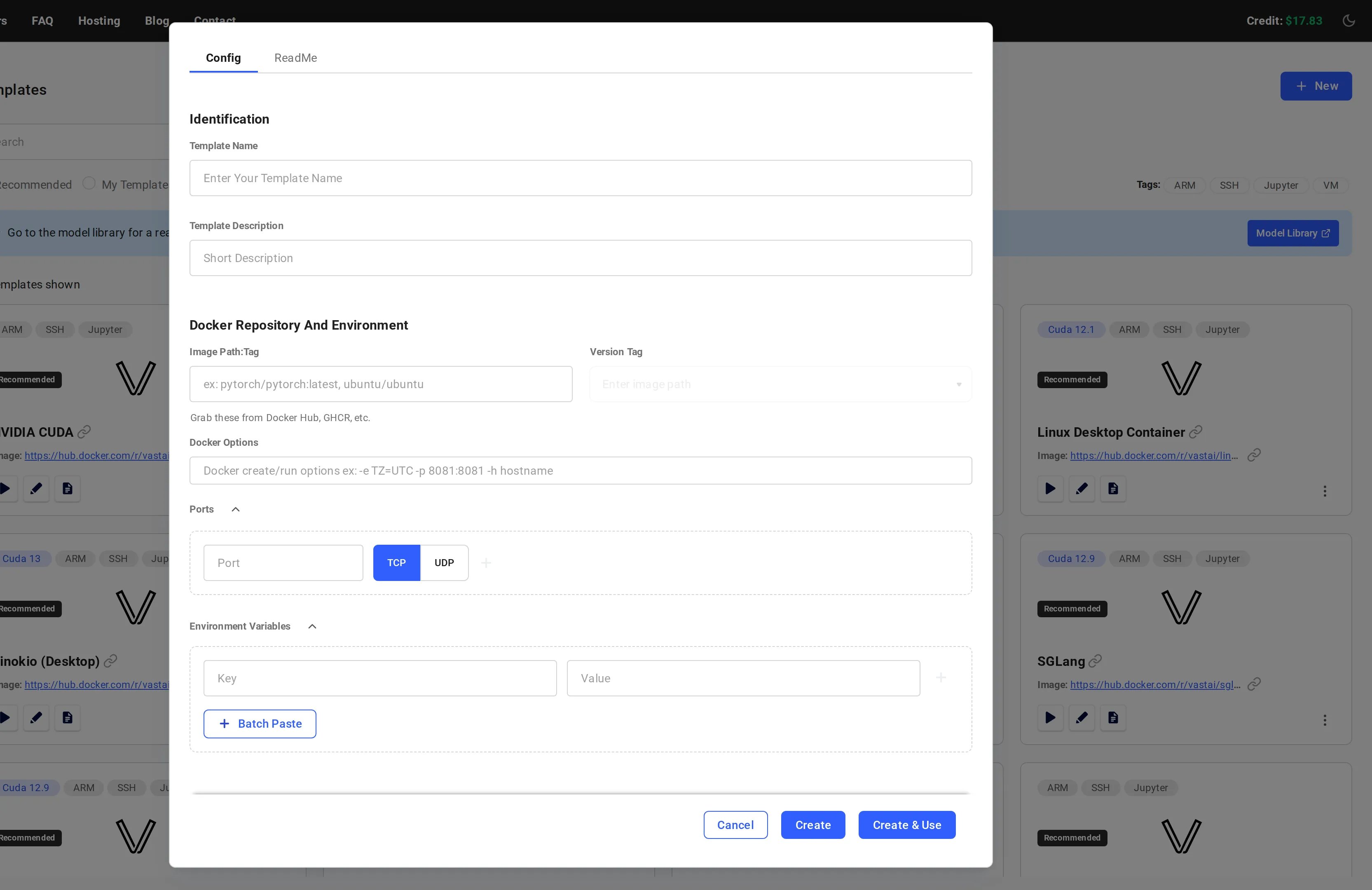Select My Templates radio button
The image size is (1372, 890).
coord(89,183)
